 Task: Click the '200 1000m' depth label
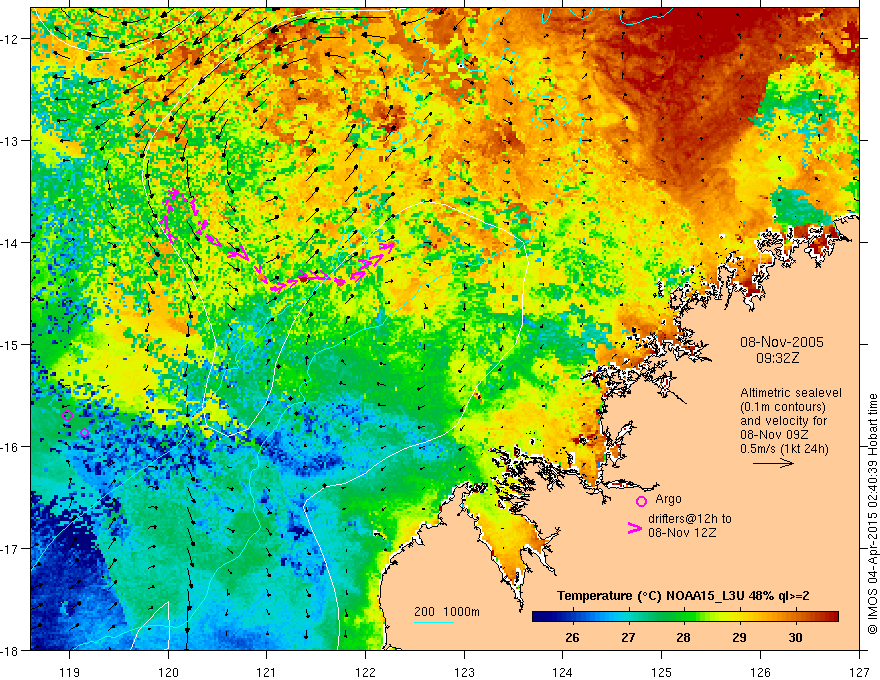pos(447,612)
